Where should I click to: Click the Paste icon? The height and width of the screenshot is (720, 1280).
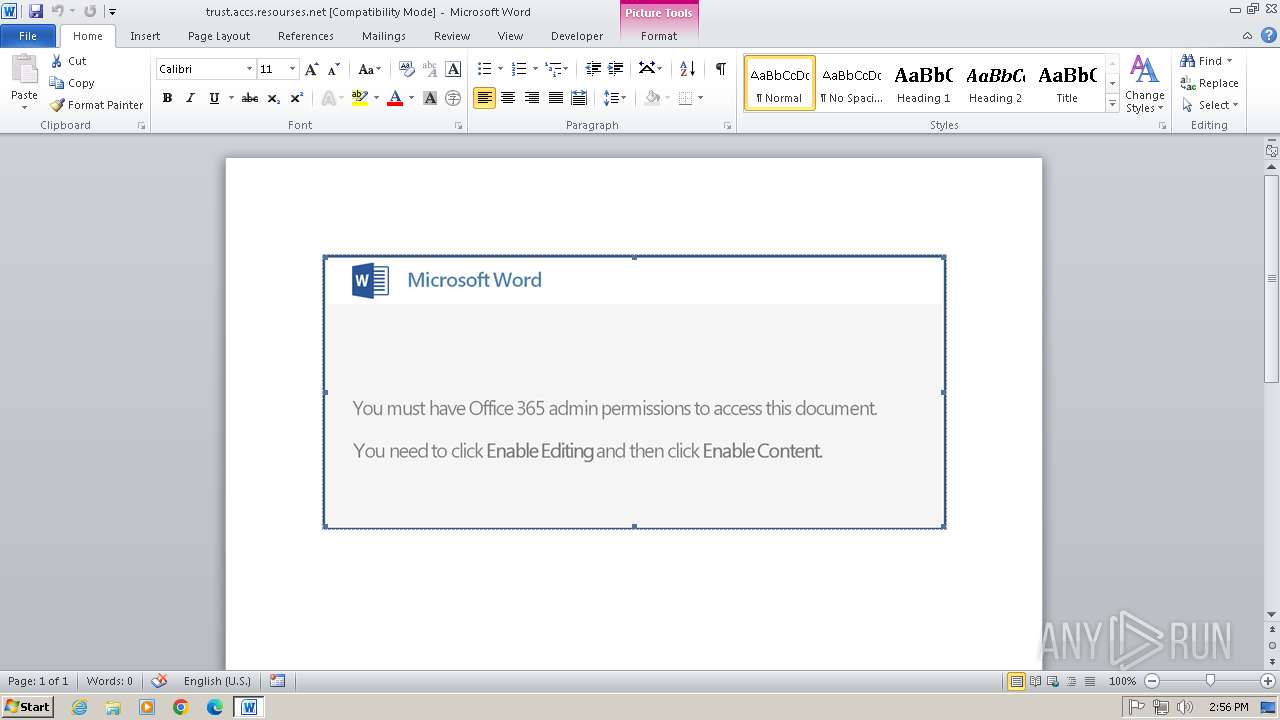(24, 70)
